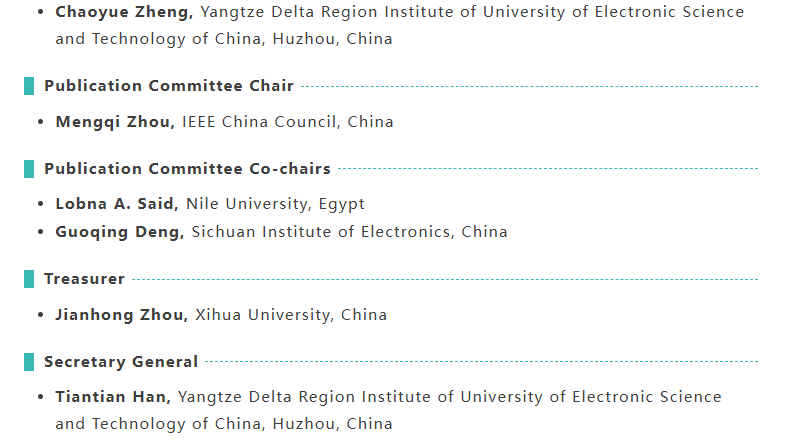Screen dimensions: 790x448
Task: Click the Xihua University, China affiliation
Action: coord(290,315)
